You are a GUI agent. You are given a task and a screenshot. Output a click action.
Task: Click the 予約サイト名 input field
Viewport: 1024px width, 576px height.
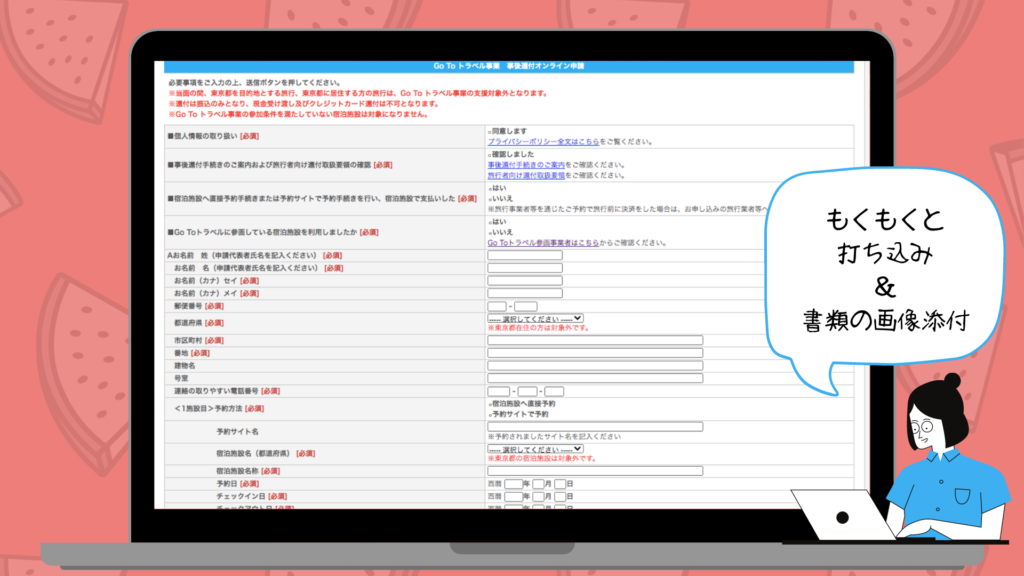coord(595,426)
